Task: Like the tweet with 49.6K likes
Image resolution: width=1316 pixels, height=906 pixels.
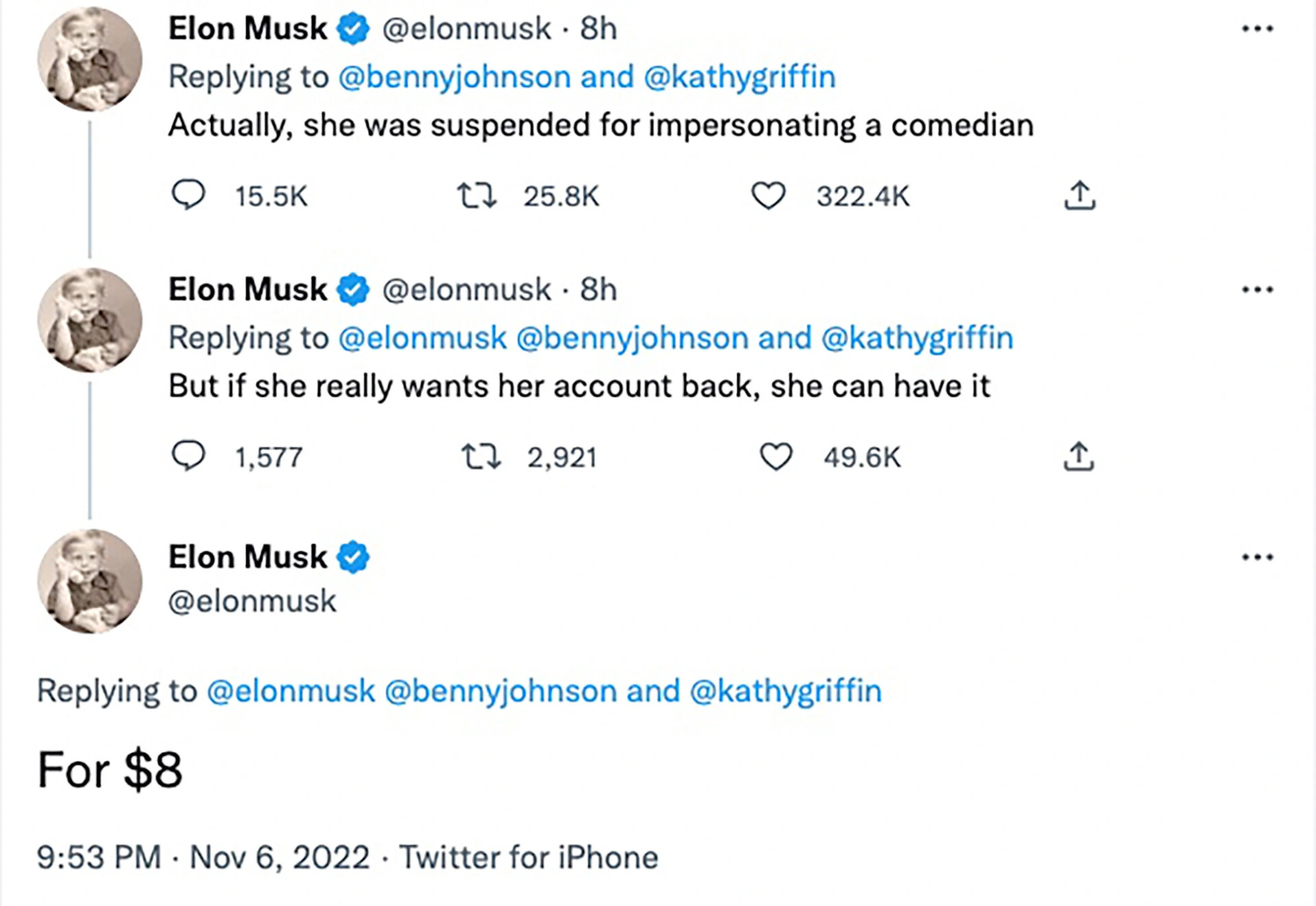Action: 776,457
